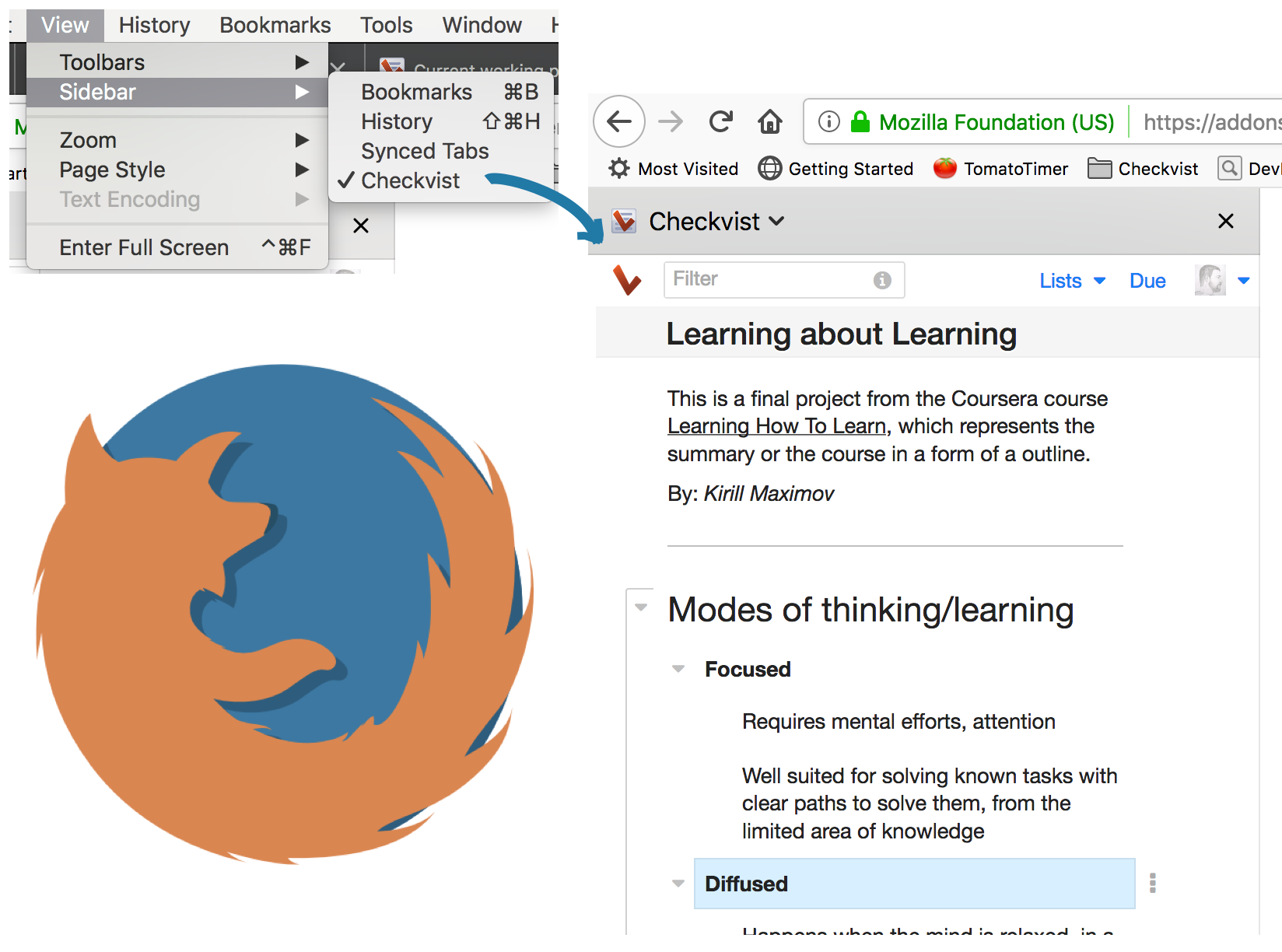Close the Checkvist sidebar
This screenshot has width=1282, height=952.
tap(1226, 222)
